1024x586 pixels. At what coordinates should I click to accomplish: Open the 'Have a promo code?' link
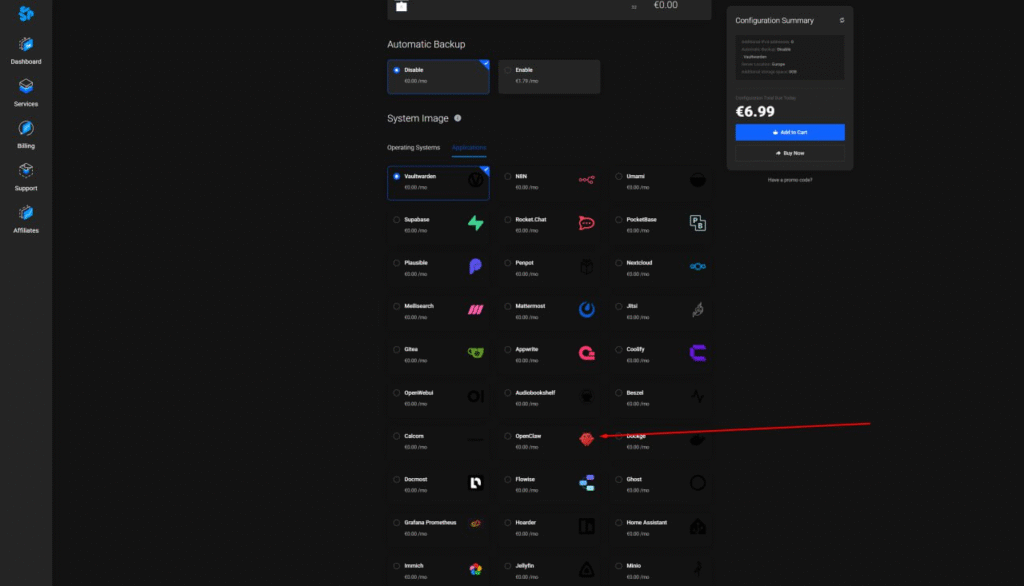coord(789,180)
